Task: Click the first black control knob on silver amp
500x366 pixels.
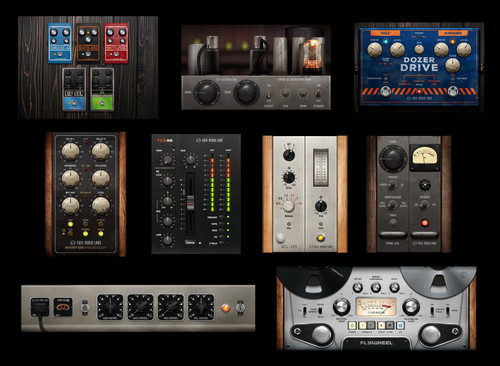Action: click(110, 307)
